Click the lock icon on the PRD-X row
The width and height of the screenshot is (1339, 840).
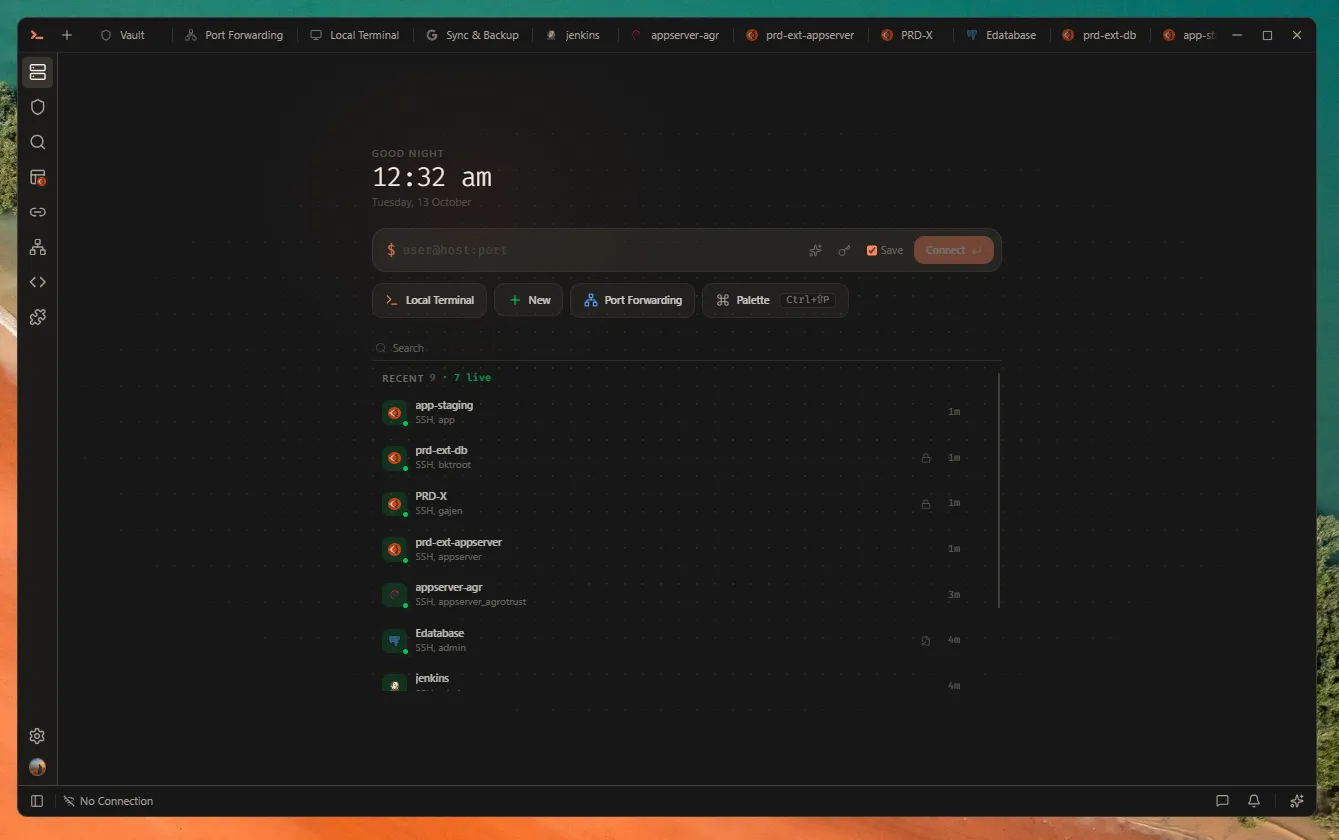926,504
